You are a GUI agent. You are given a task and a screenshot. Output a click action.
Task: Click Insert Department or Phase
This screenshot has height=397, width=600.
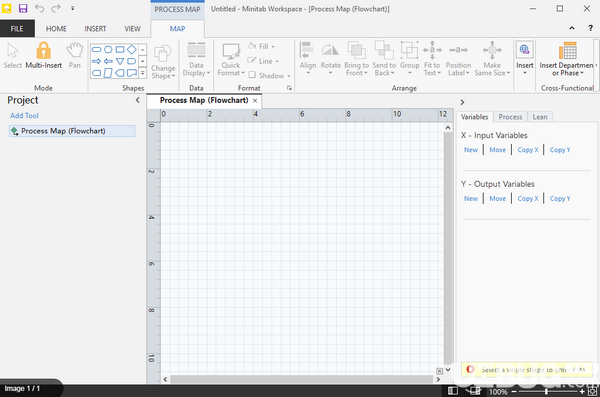[x=567, y=58]
